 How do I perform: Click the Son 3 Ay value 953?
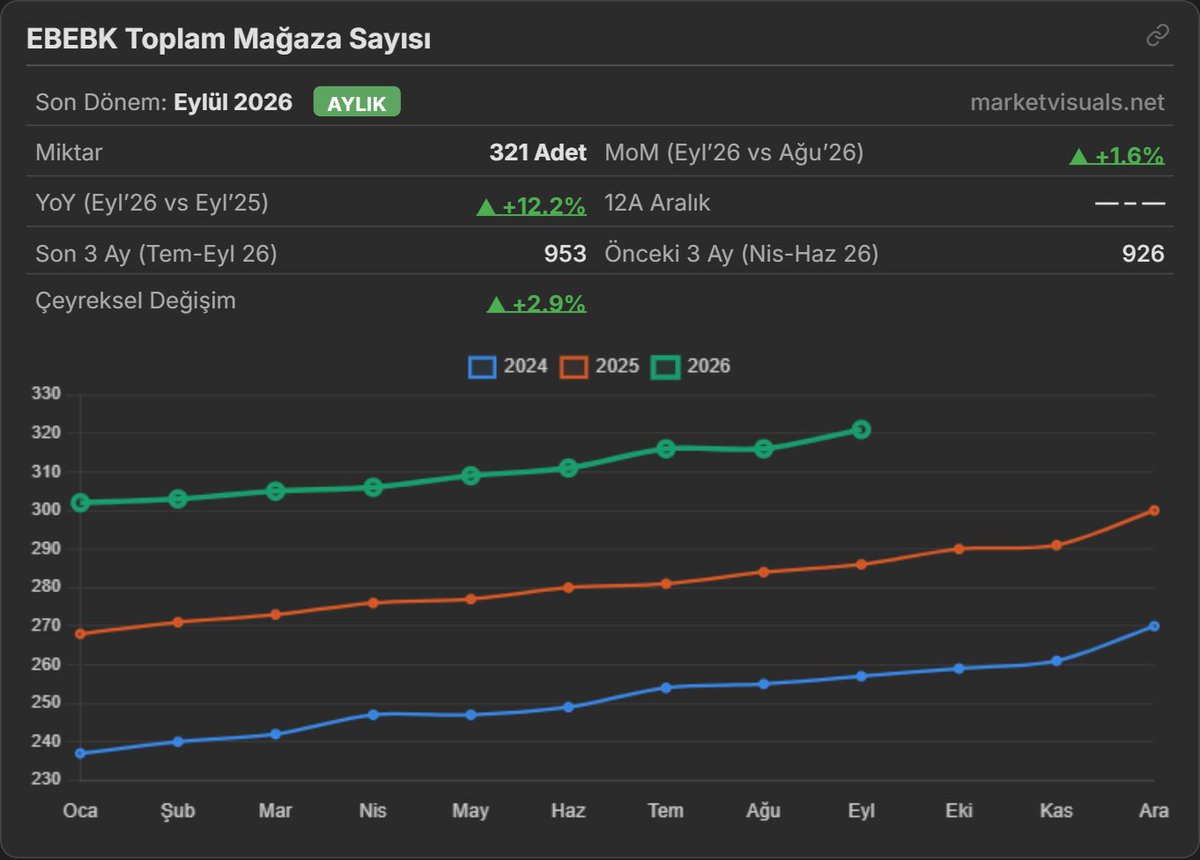tap(565, 254)
